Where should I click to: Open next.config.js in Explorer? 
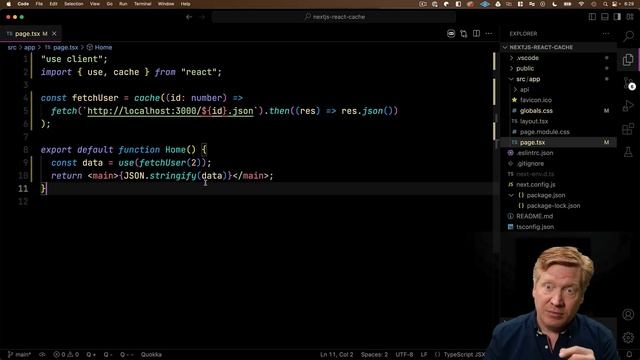[558, 184]
